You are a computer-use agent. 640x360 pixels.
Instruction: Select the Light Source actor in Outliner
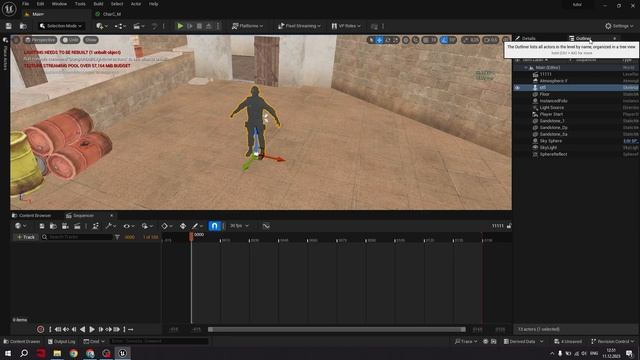(x=576, y=108)
